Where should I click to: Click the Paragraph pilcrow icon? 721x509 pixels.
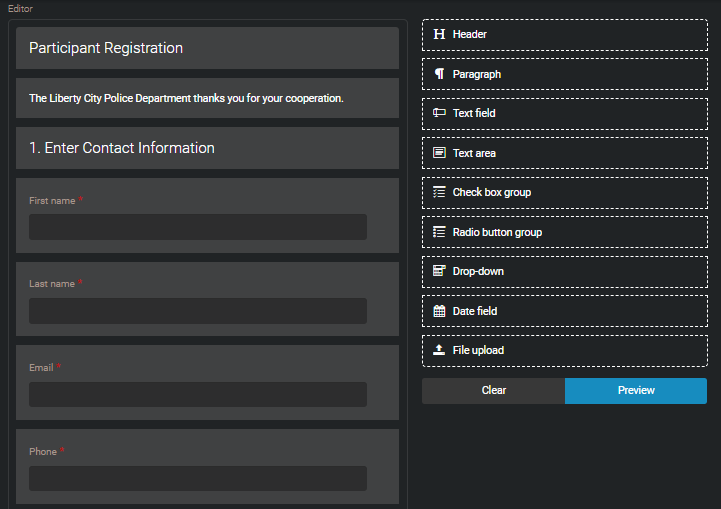pos(439,74)
